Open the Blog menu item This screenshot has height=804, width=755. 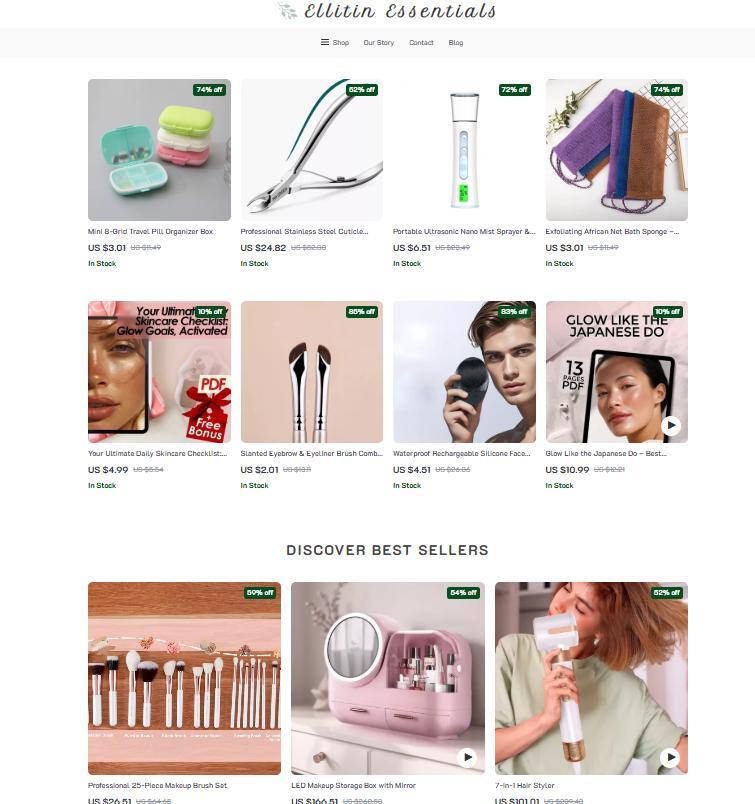(455, 43)
